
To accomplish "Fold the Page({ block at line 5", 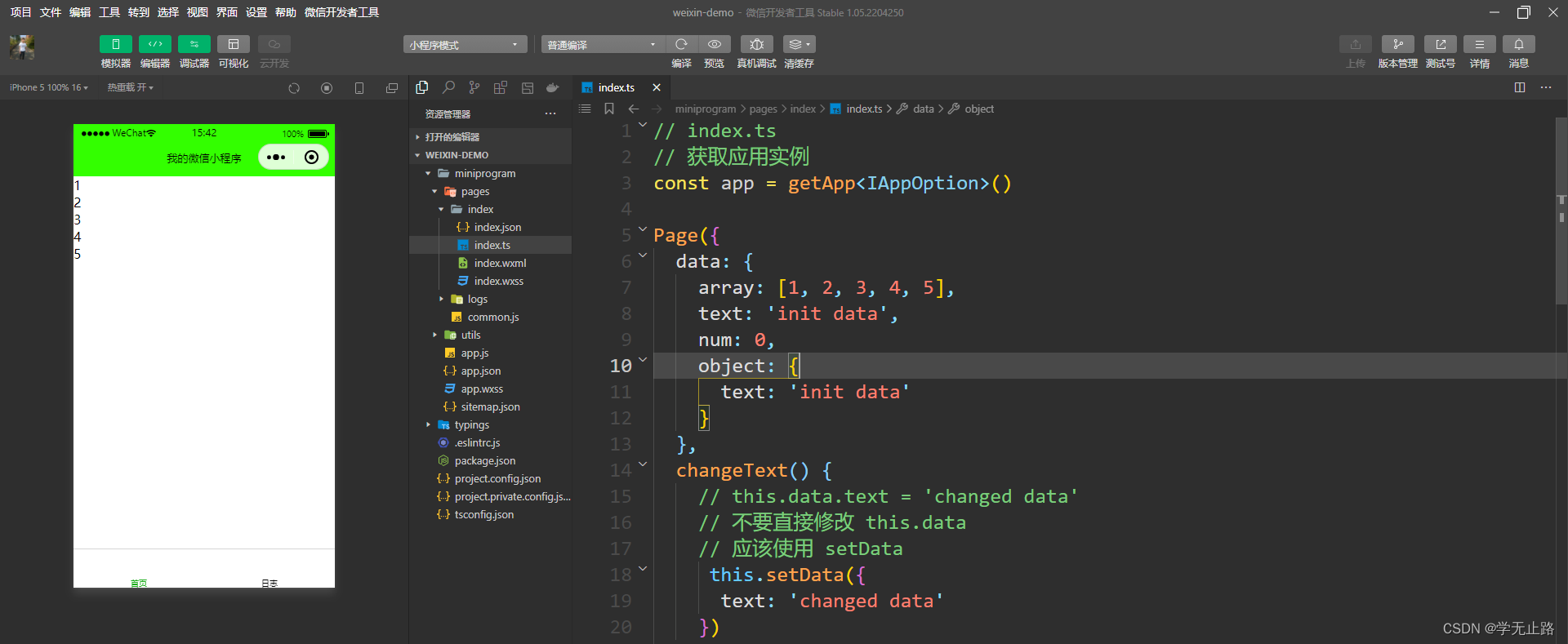I will point(643,229).
